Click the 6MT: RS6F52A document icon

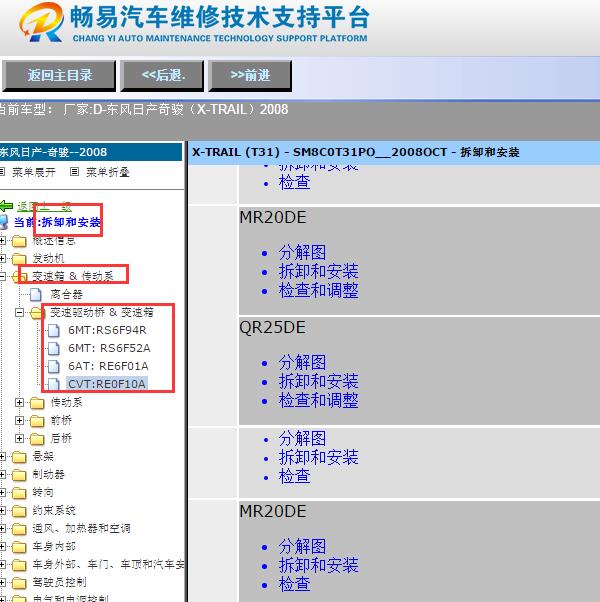tap(54, 348)
